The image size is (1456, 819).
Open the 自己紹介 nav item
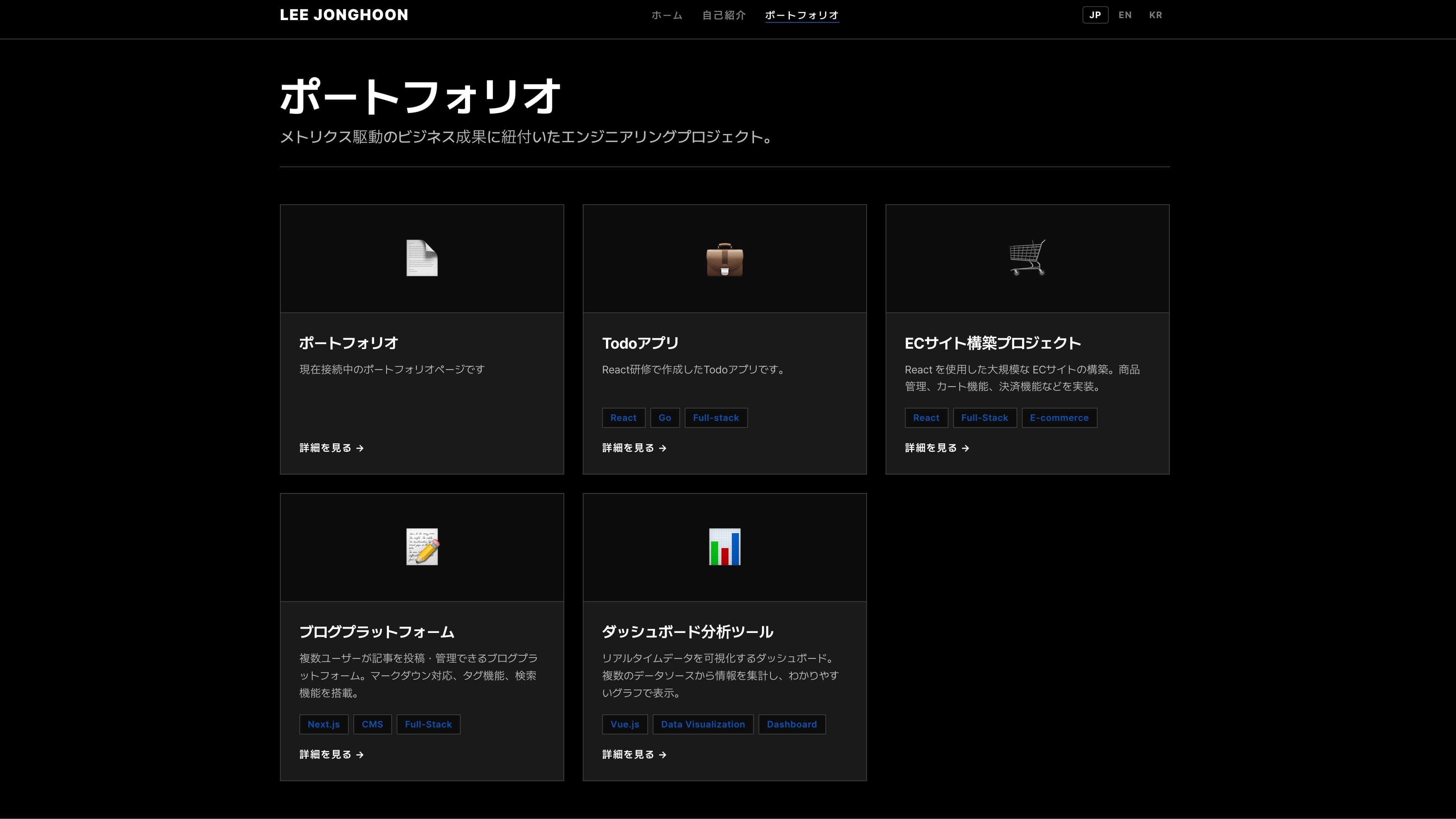[x=723, y=15]
